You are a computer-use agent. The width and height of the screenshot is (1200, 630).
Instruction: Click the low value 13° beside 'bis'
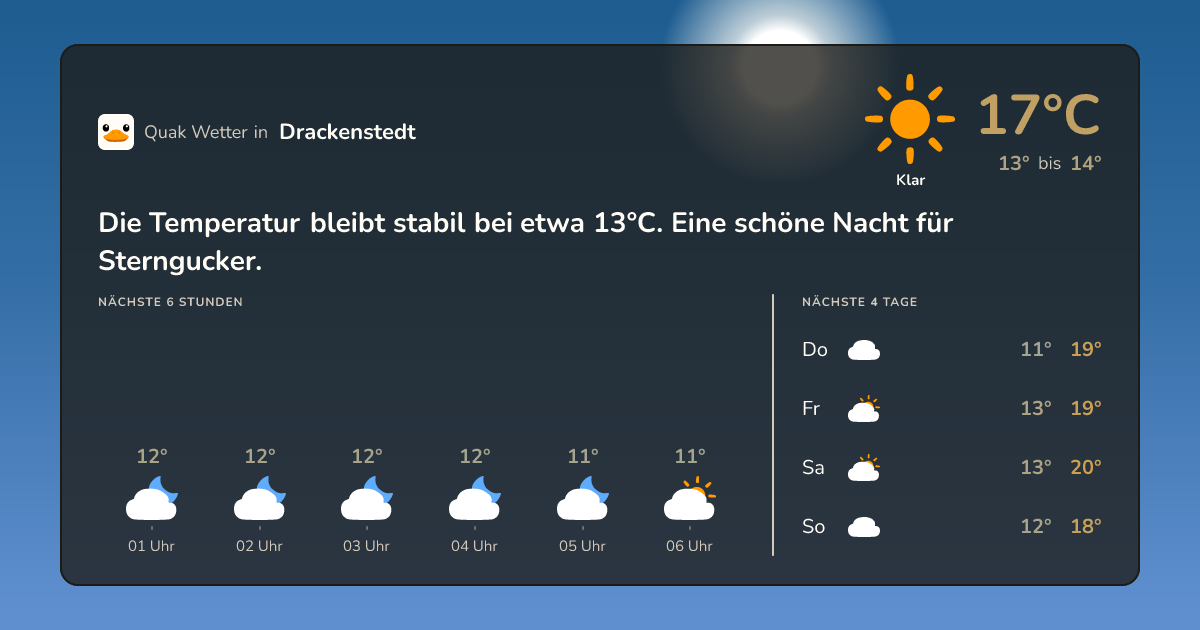click(x=1014, y=163)
